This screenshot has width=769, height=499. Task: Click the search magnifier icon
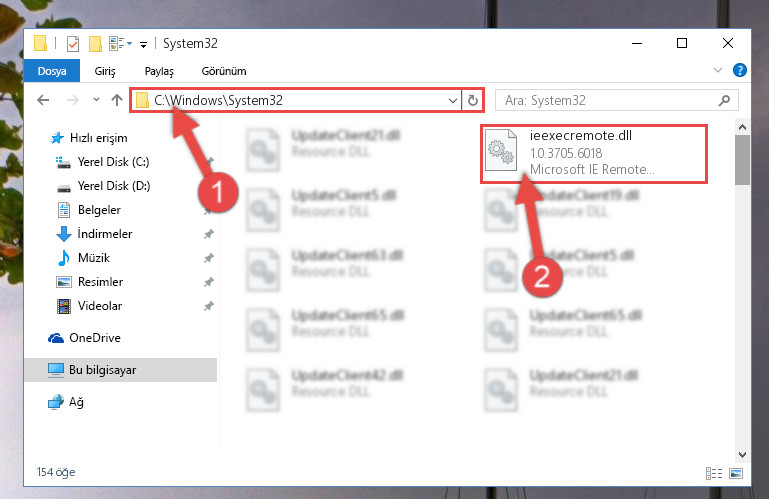724,101
